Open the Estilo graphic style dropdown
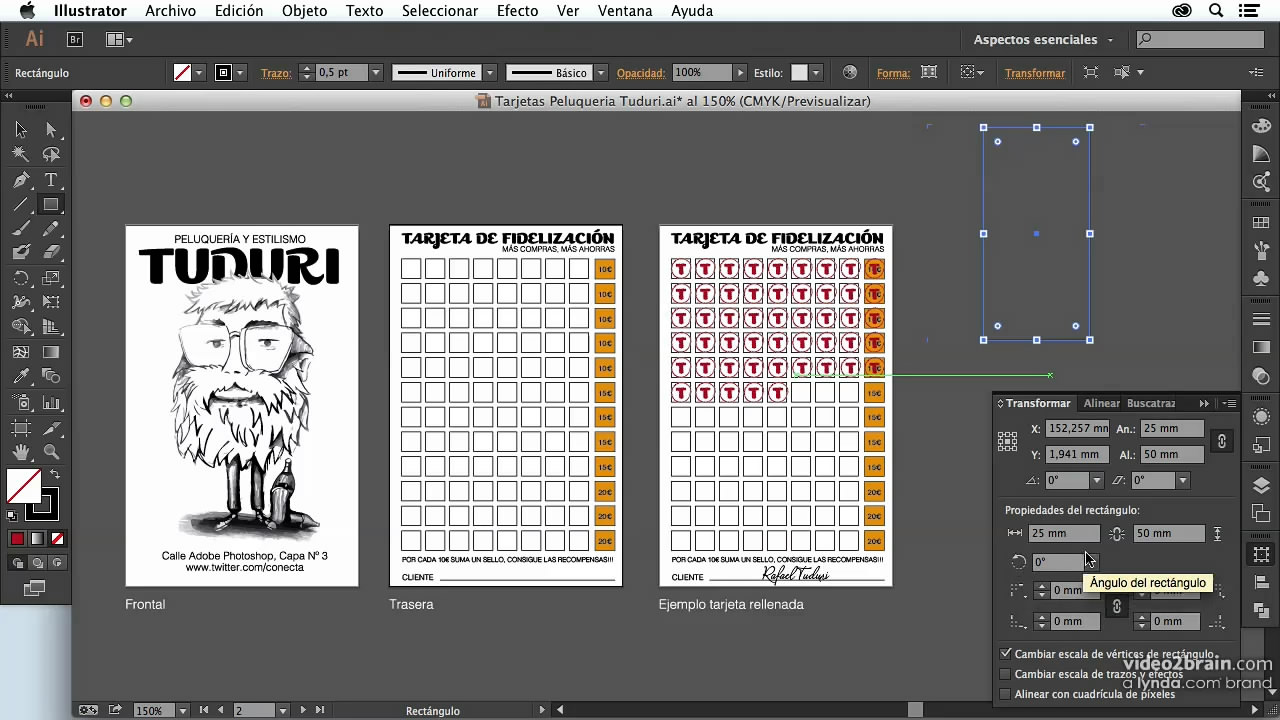This screenshot has height=720, width=1280. [816, 73]
